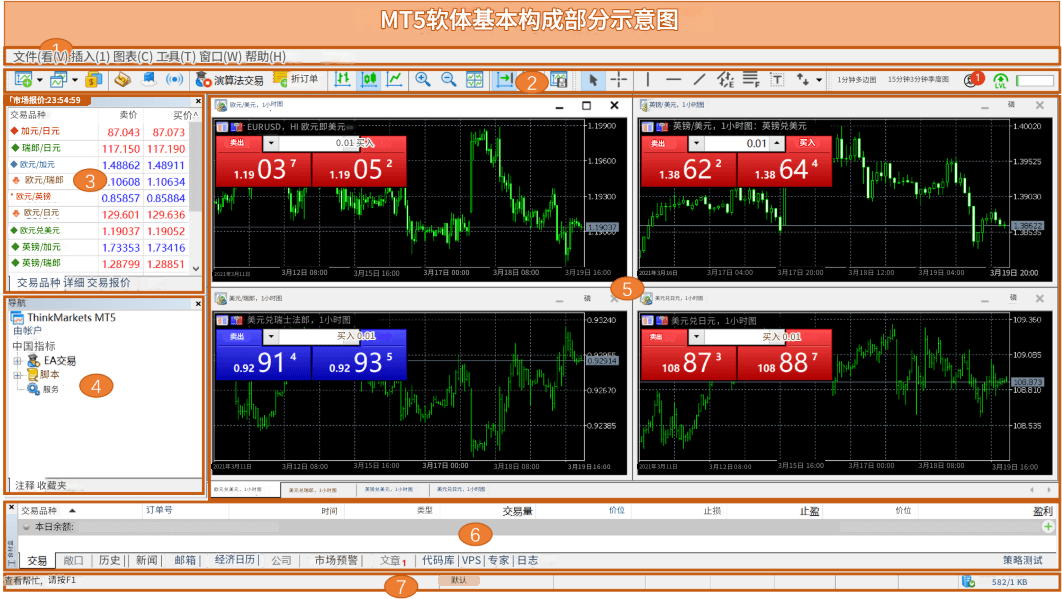The width and height of the screenshot is (1062, 599).
Task: Switch chart to candlestick display icon
Action: (x=368, y=80)
